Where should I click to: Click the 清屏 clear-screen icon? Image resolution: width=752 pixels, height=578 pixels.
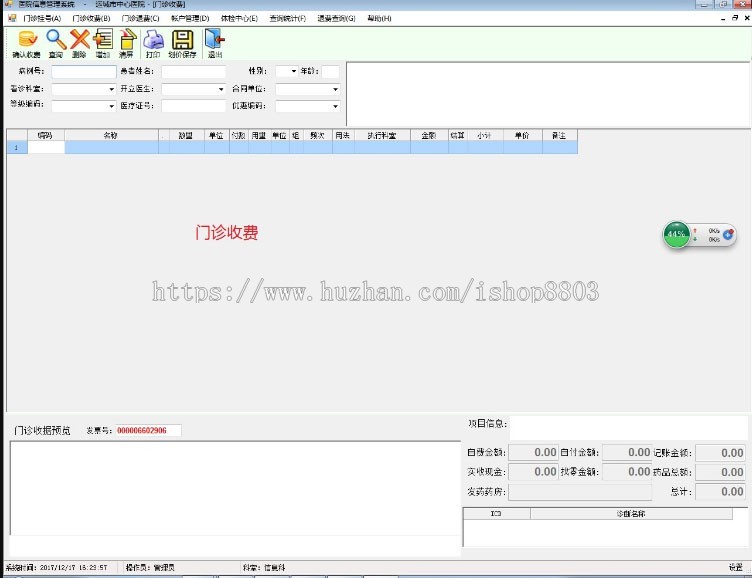tap(127, 39)
